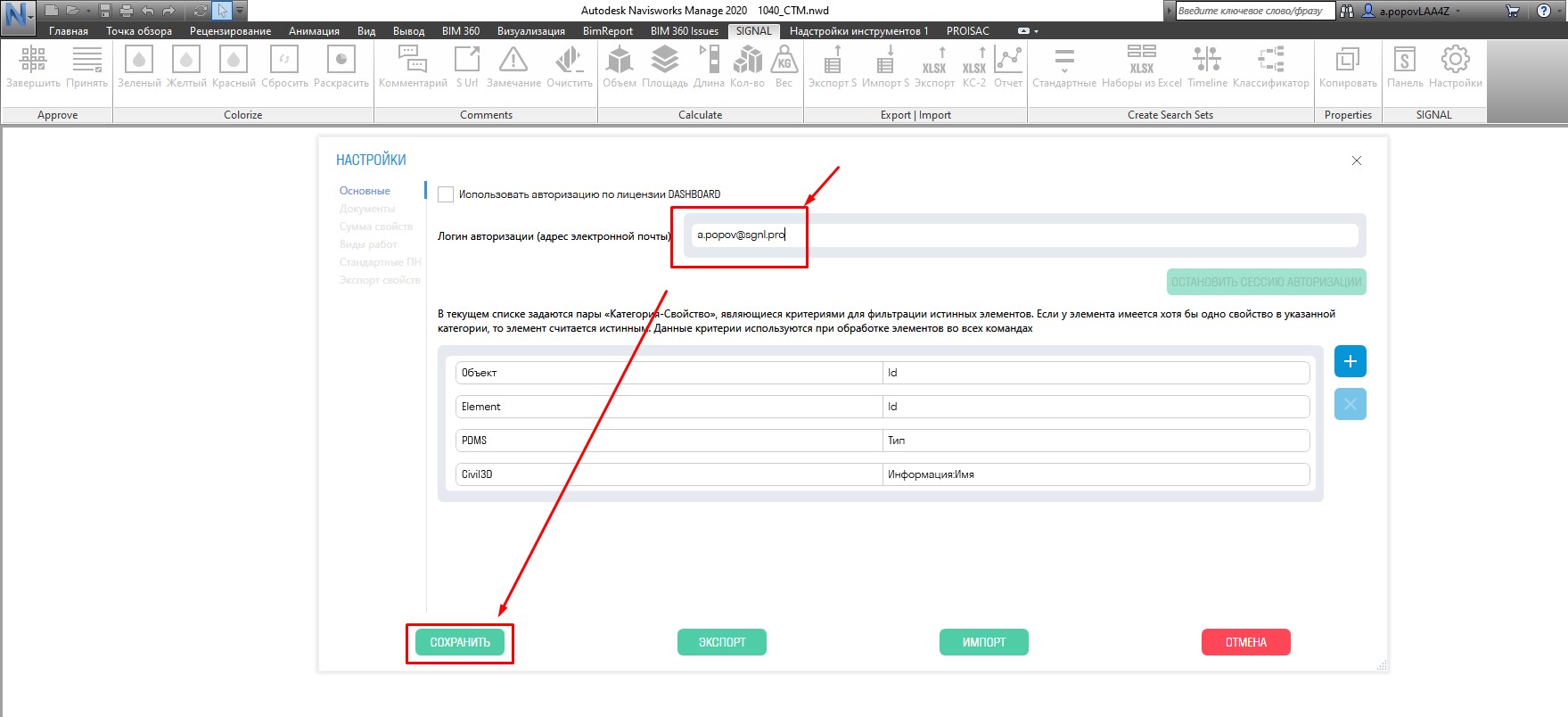Switch to Точка обзора tab

point(139,31)
